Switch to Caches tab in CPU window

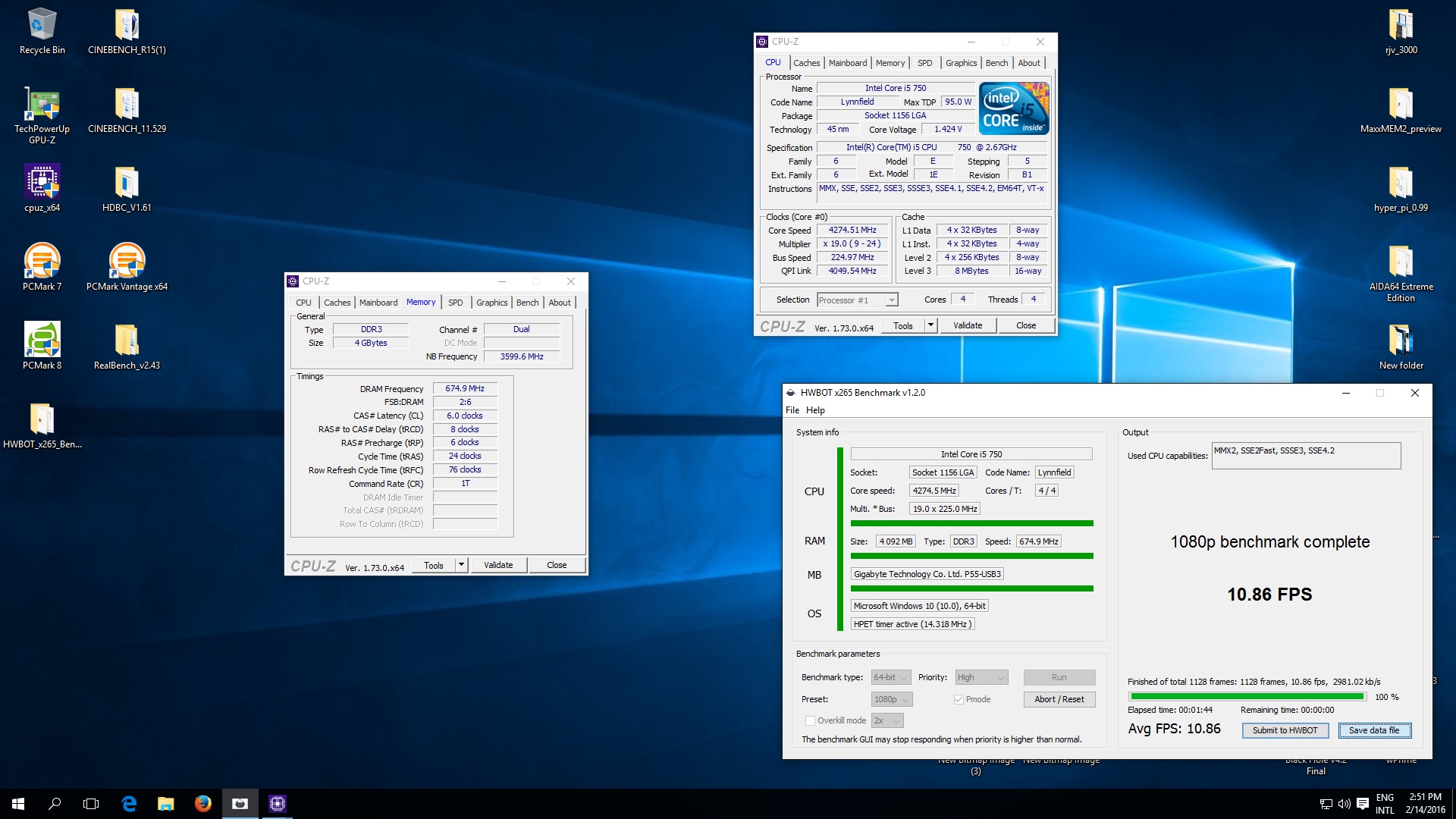point(806,63)
